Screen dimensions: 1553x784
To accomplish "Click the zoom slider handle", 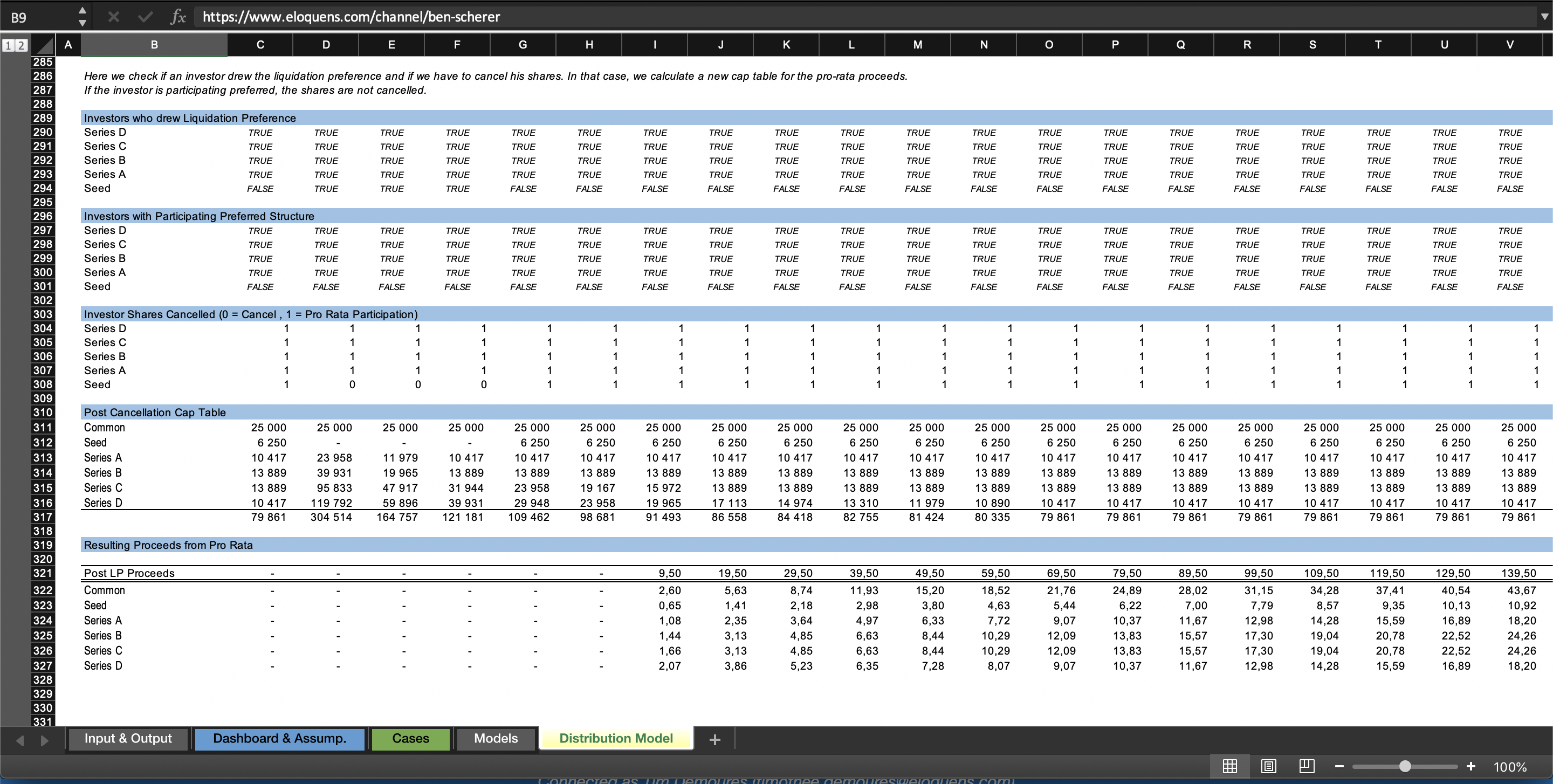I will pos(1405,766).
